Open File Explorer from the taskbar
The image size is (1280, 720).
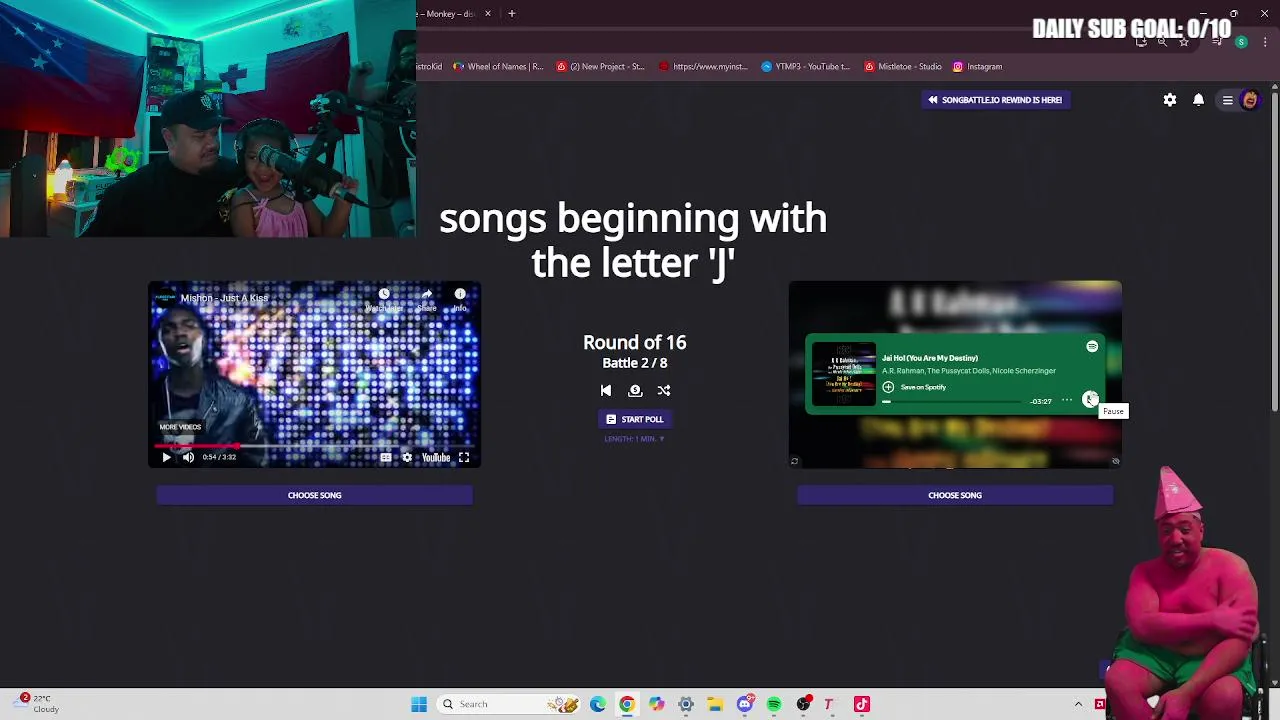[715, 704]
